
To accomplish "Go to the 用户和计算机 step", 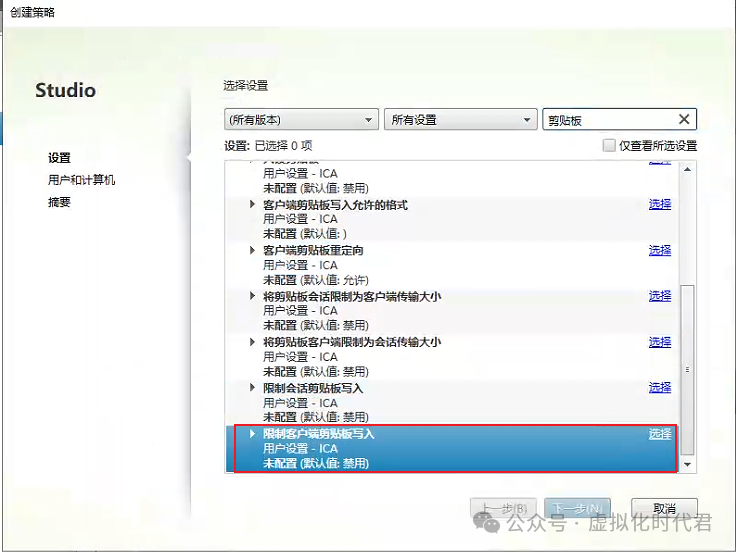I will (x=81, y=180).
